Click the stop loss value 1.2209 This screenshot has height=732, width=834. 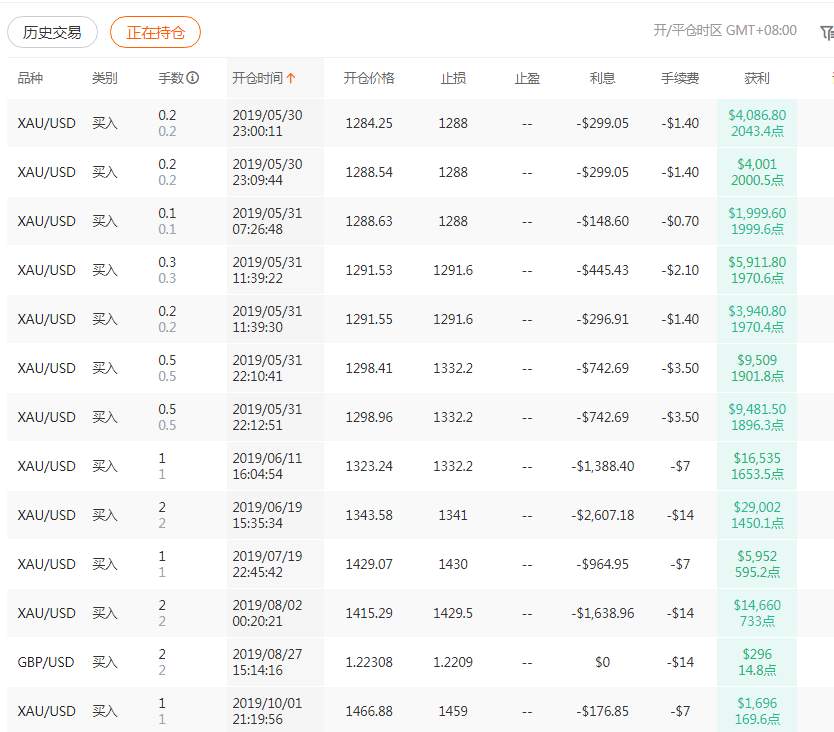[x=453, y=662]
